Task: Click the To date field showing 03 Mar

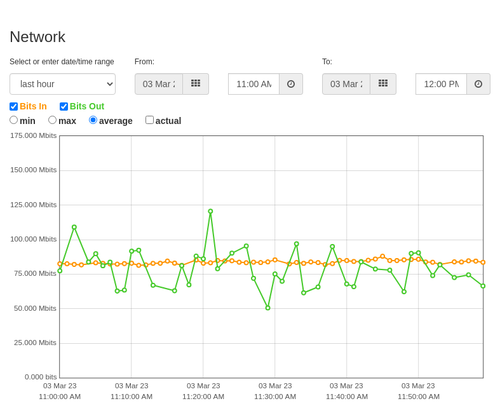Action: click(x=346, y=84)
